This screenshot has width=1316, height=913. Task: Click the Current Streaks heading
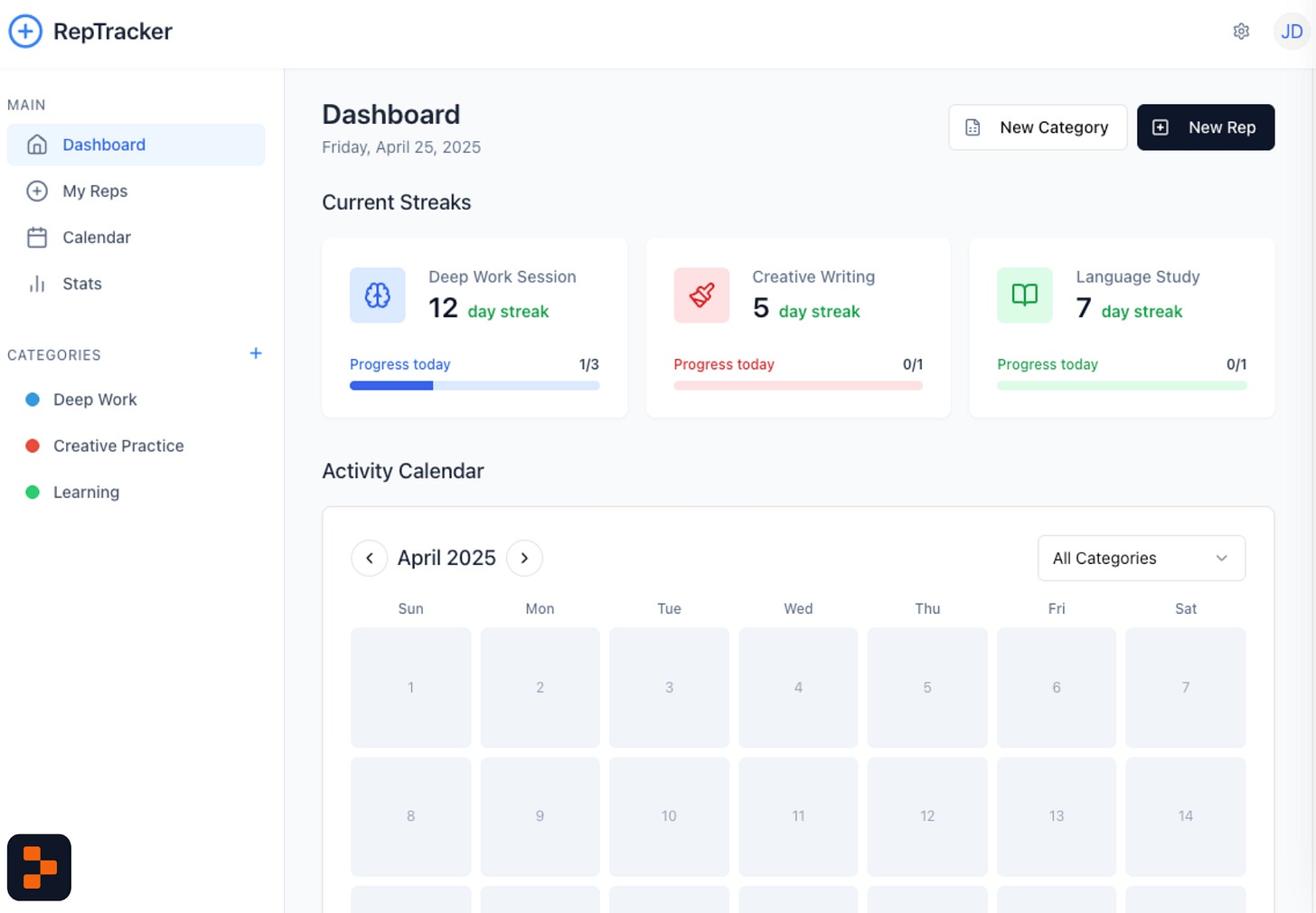coord(397,202)
